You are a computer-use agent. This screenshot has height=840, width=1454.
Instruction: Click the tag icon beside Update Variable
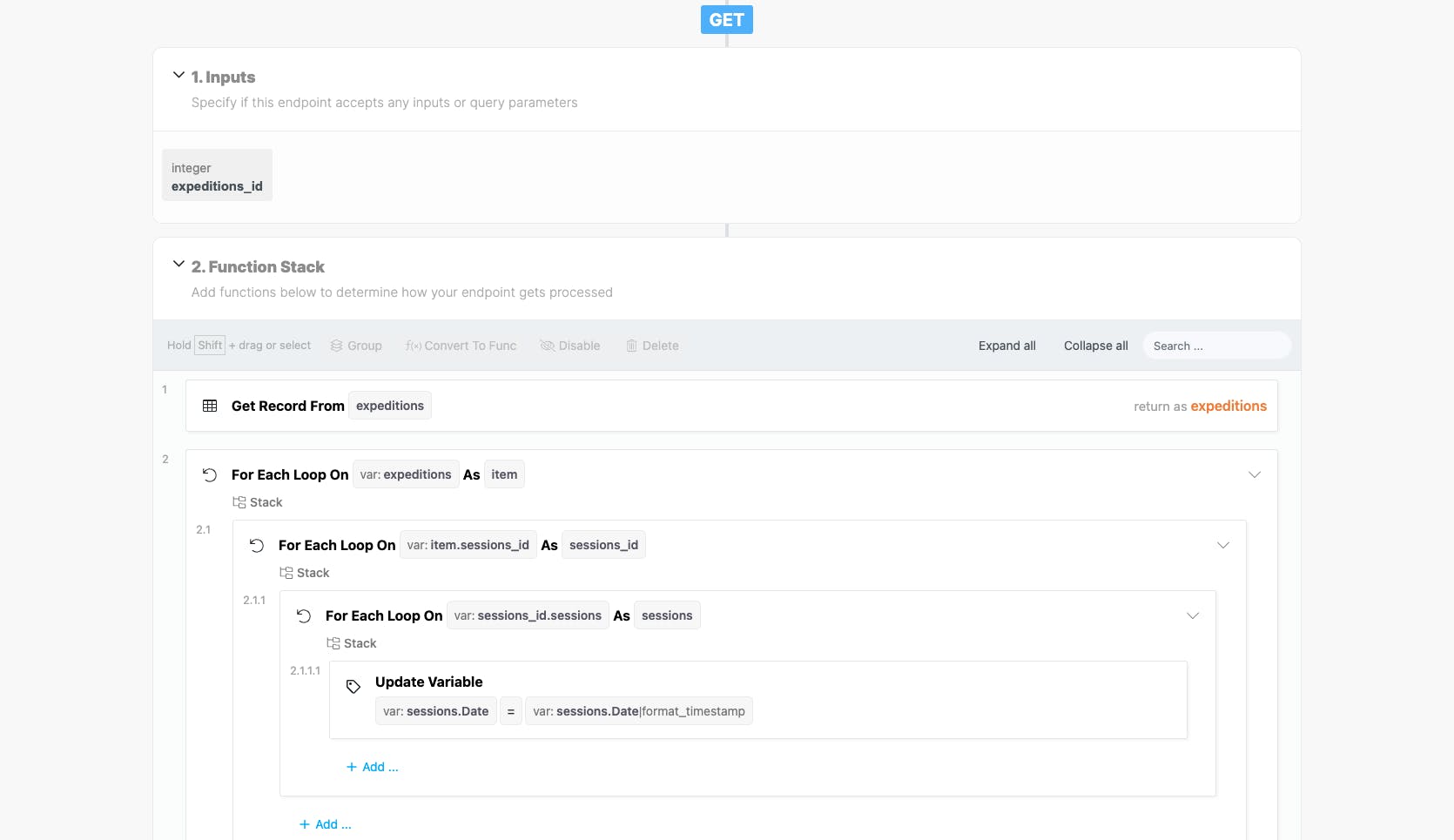pos(353,687)
